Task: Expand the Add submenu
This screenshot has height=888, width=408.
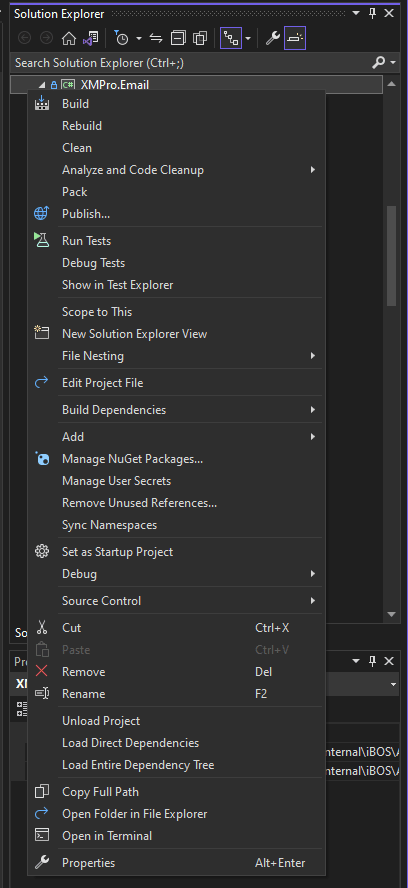Action: tap(176, 437)
